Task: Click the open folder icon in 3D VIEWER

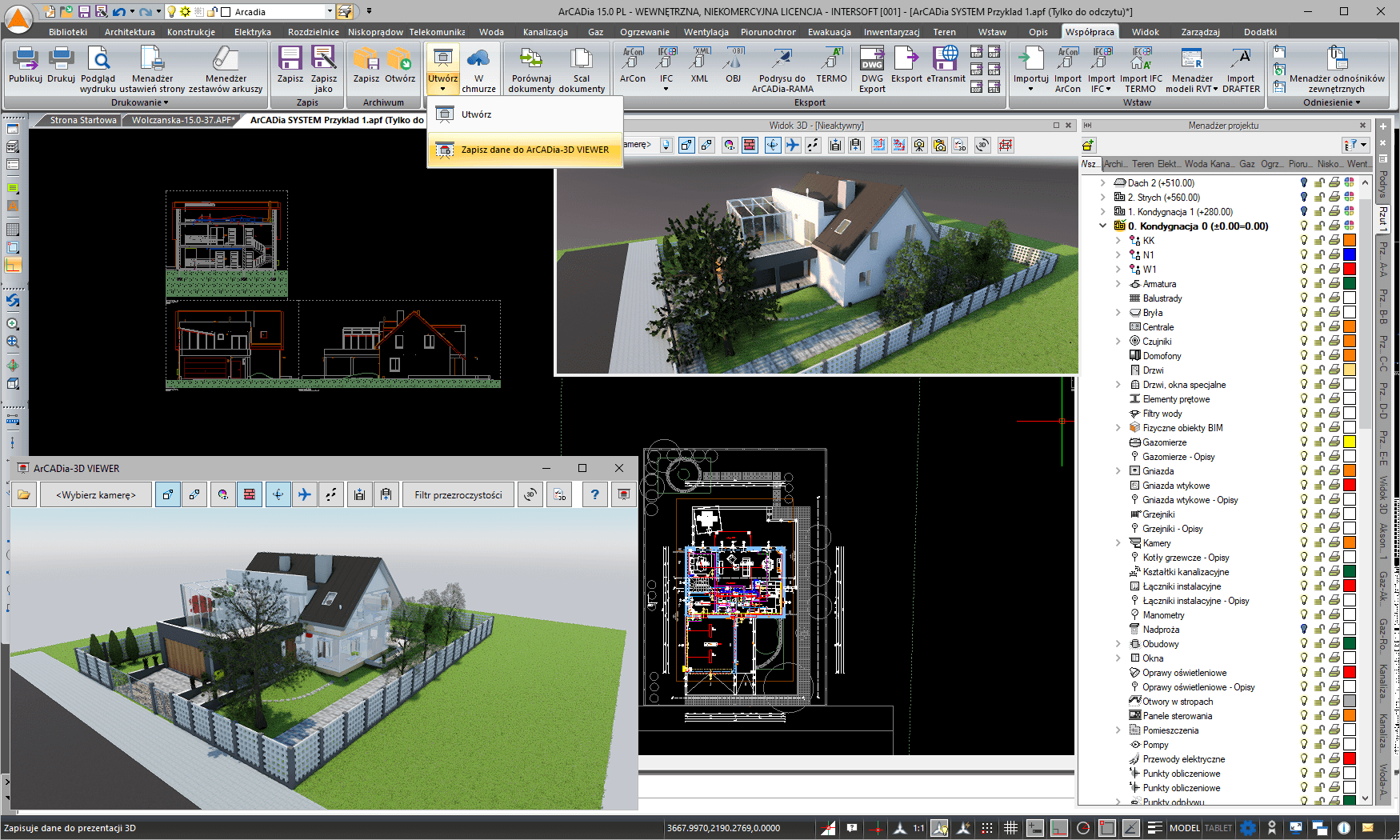Action: [x=24, y=494]
